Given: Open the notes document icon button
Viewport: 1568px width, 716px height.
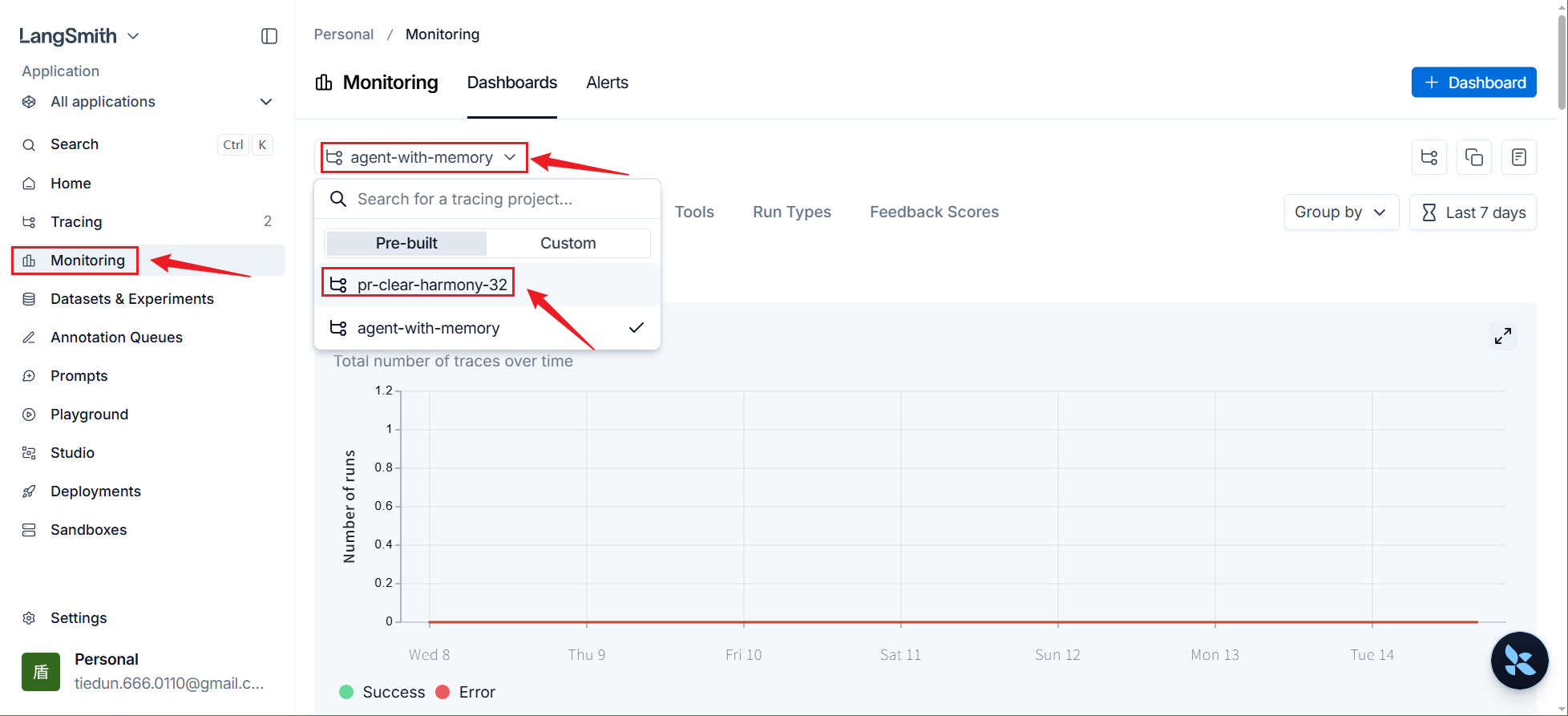Looking at the screenshot, I should coord(1518,157).
